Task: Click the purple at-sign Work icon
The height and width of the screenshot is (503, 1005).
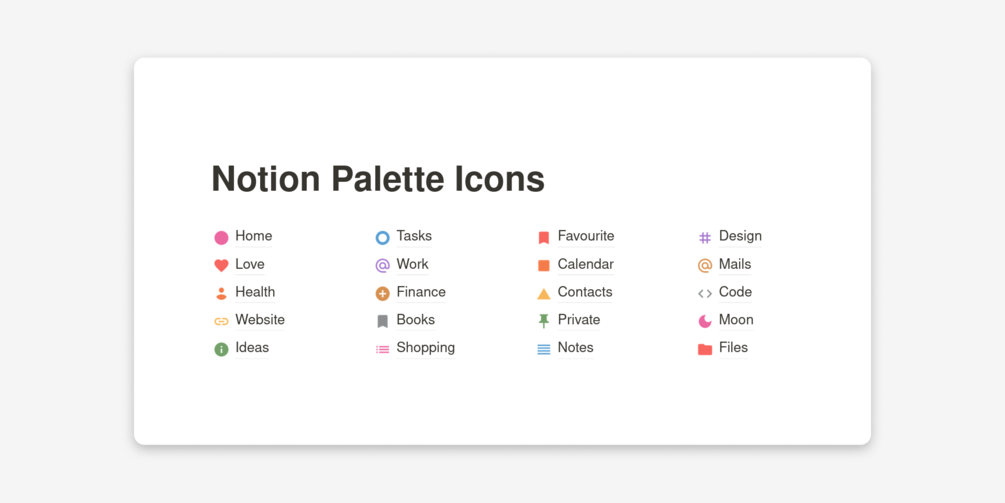Action: tap(382, 265)
